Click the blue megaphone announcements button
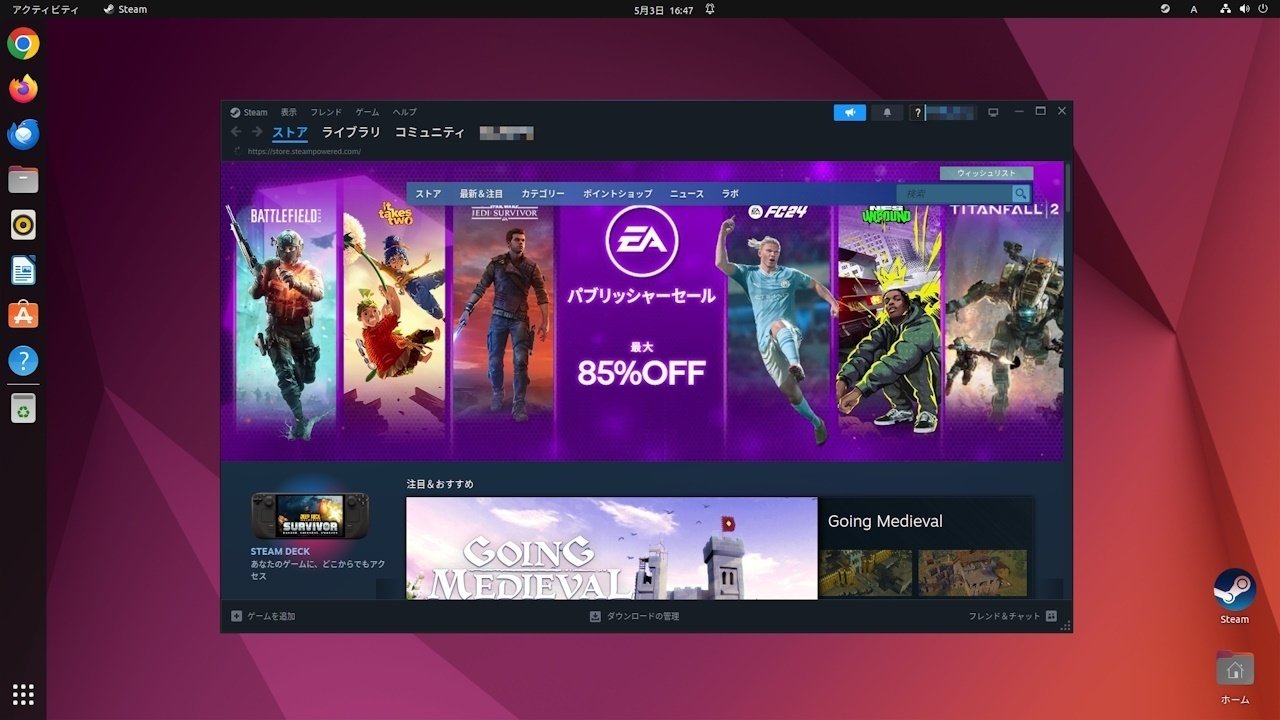Screen dimensions: 1280x720 coord(850,112)
